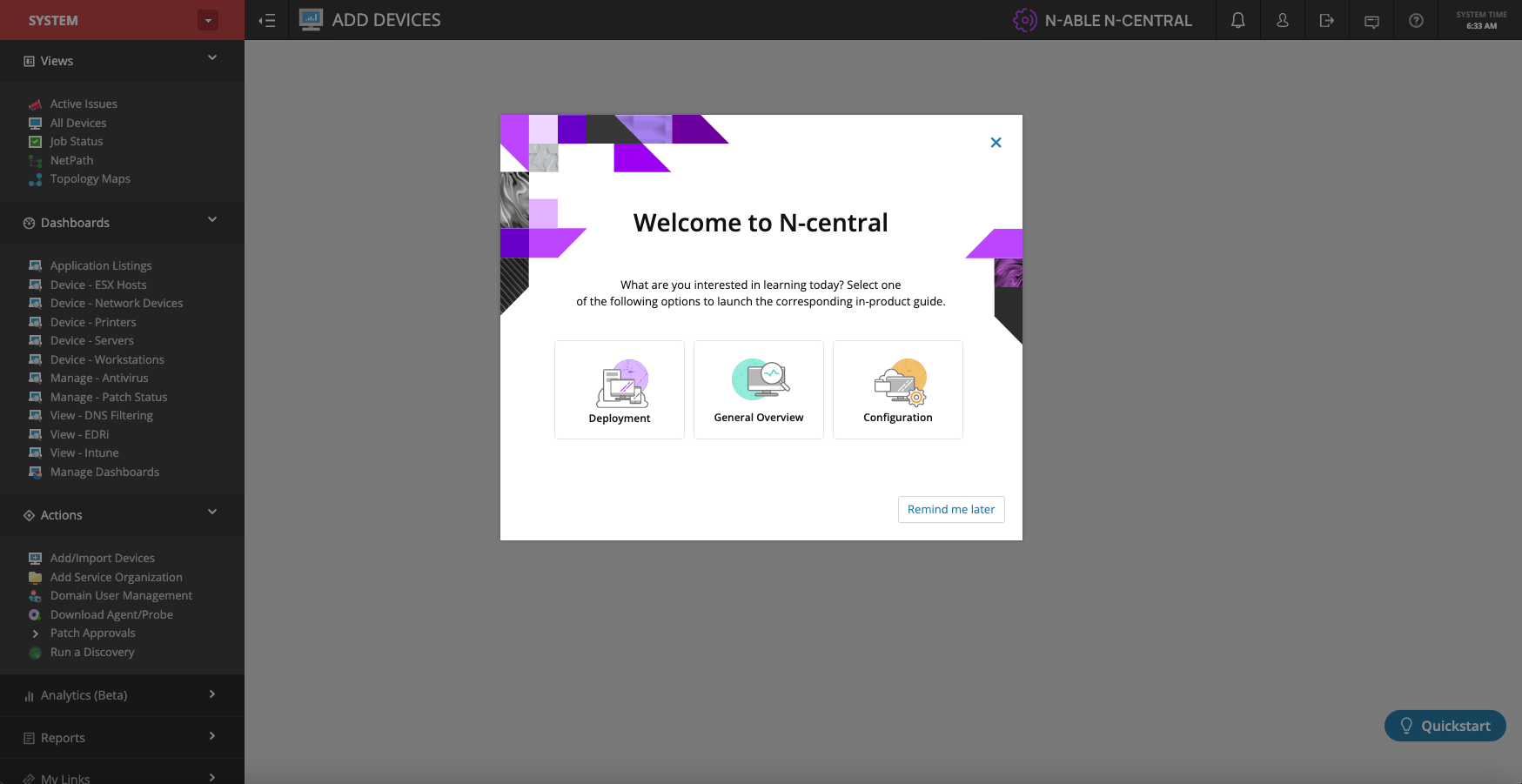Click the logout icon in the header

click(1326, 19)
